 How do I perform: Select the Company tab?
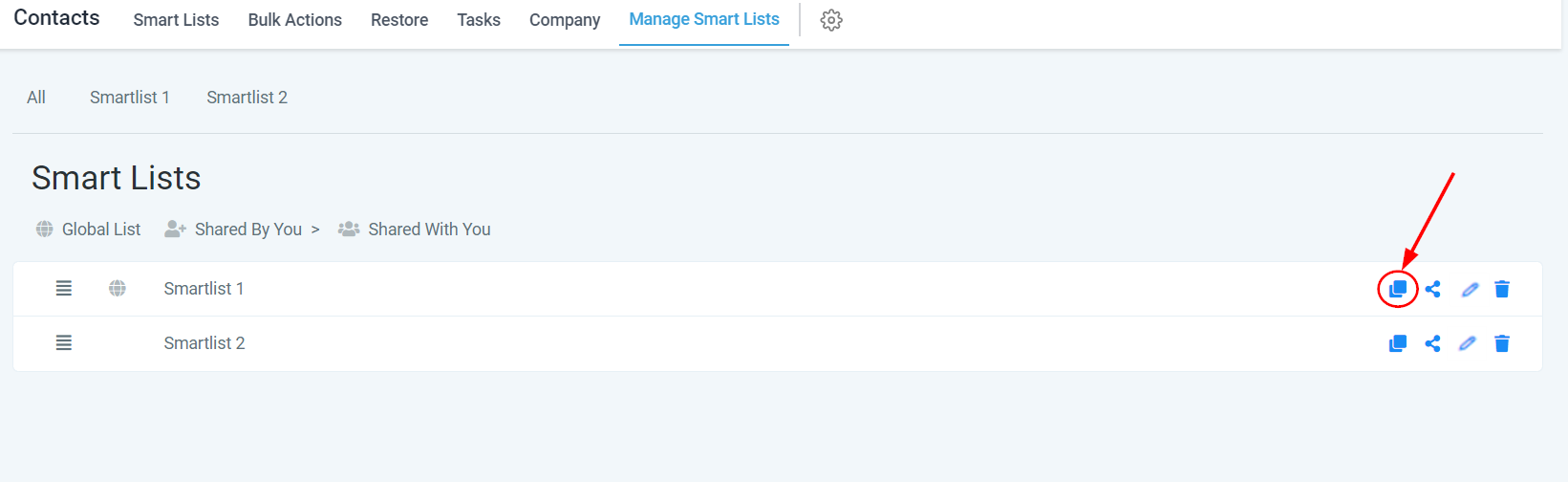[x=565, y=20]
